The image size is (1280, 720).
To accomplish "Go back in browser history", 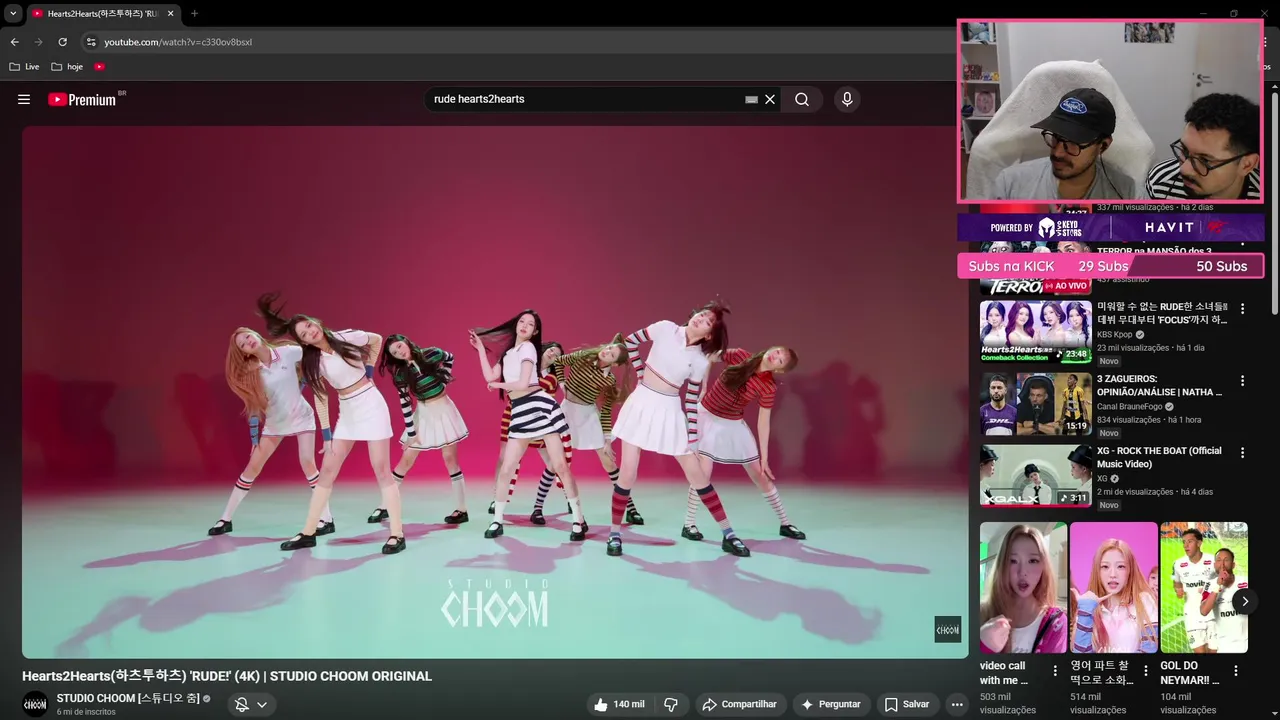I will click(14, 42).
